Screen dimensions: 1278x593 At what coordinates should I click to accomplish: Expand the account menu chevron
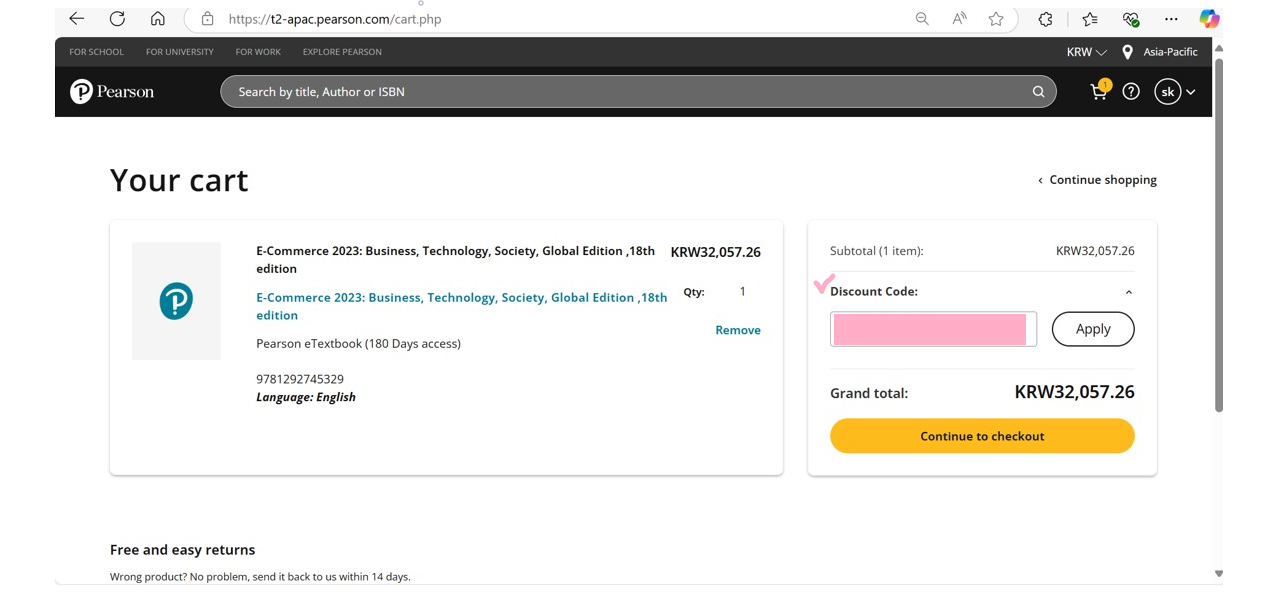click(x=1190, y=92)
